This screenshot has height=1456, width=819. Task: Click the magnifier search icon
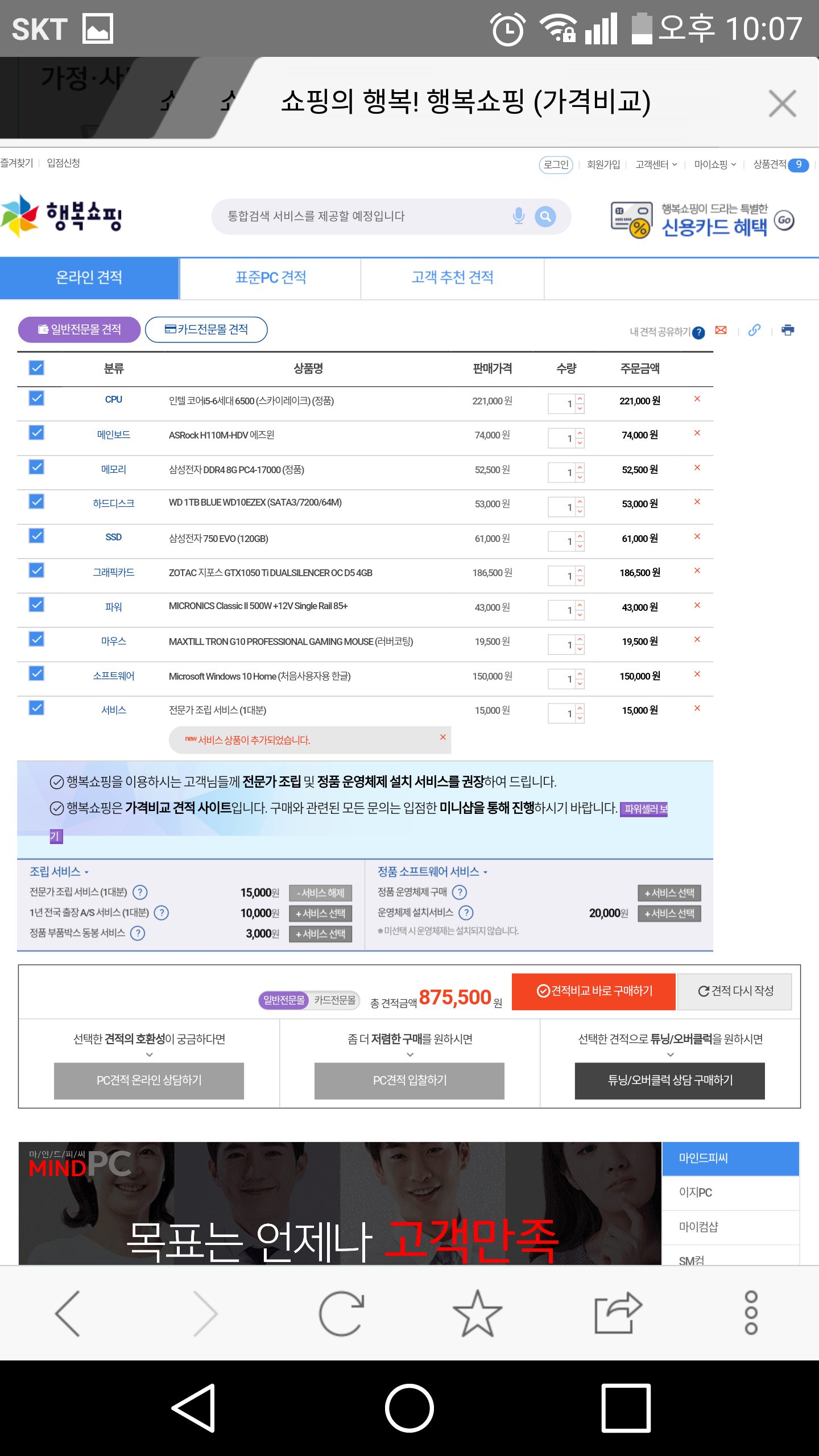(545, 216)
